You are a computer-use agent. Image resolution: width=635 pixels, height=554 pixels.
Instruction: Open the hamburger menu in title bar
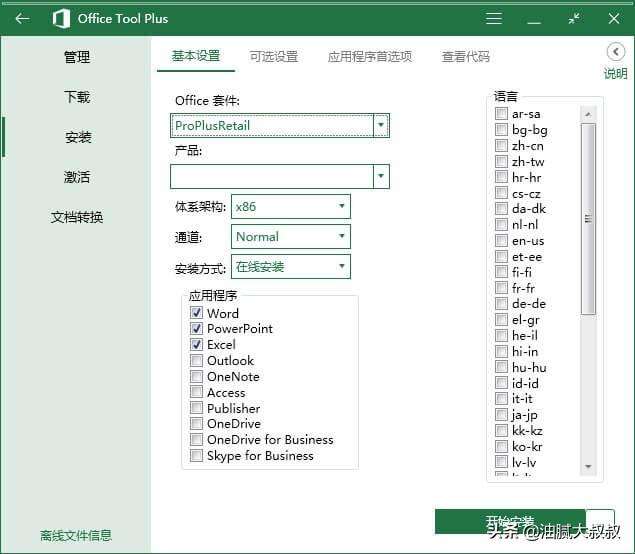(494, 18)
